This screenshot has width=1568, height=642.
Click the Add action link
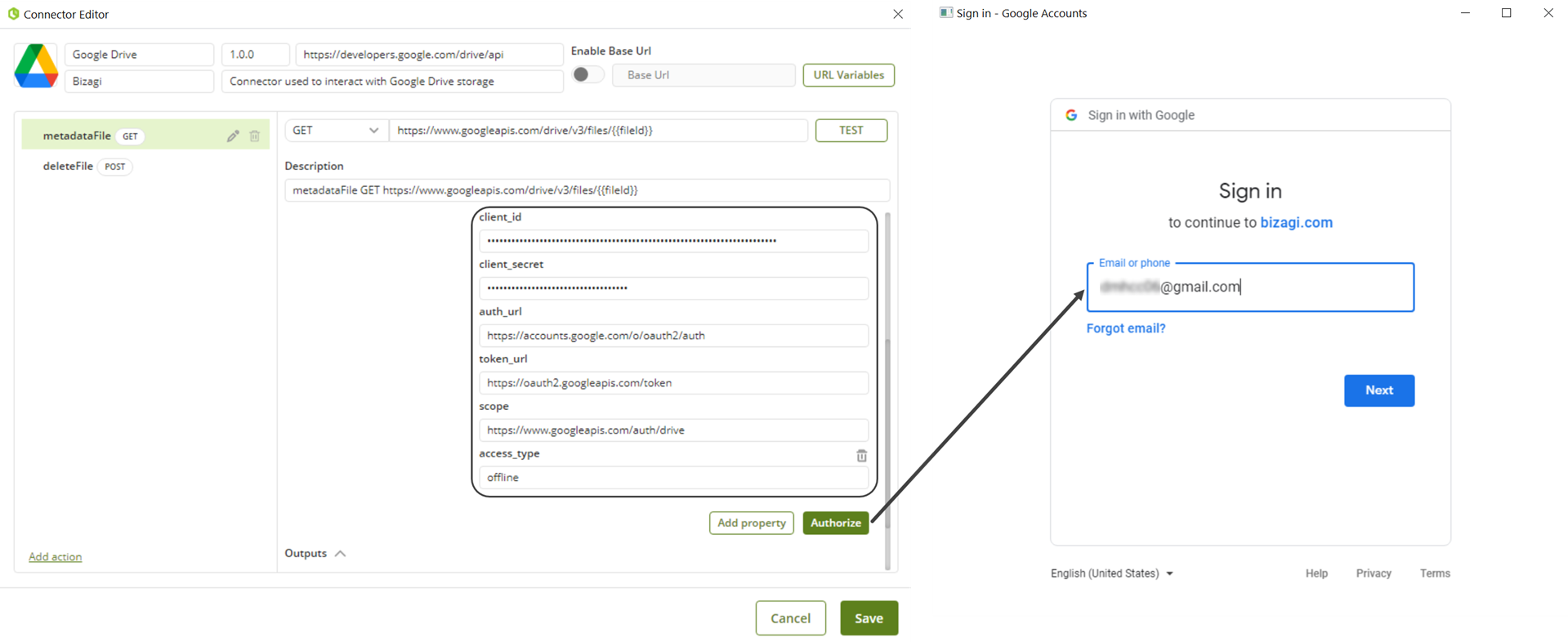(55, 557)
